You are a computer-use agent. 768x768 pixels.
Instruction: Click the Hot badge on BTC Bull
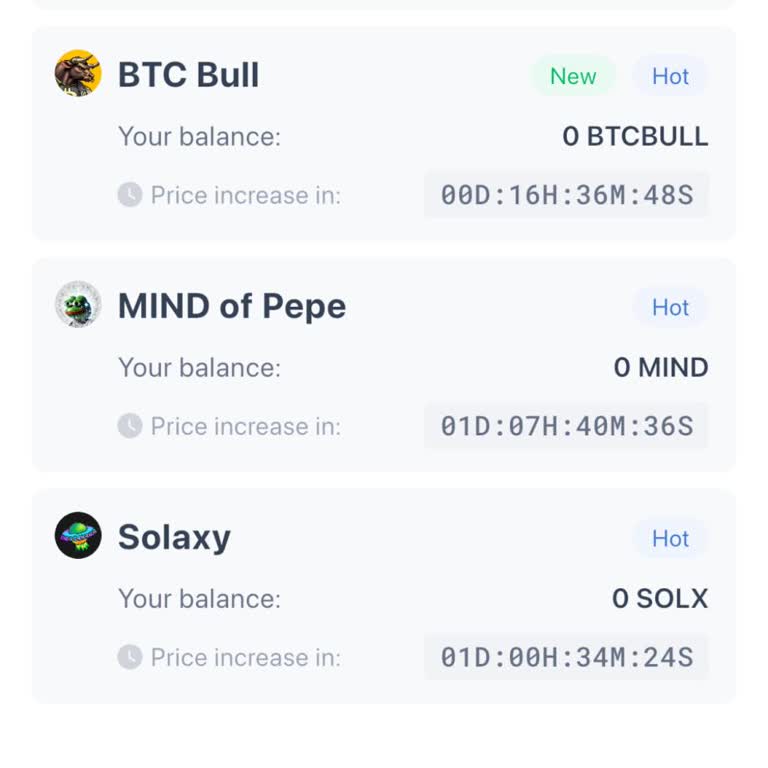click(x=670, y=76)
